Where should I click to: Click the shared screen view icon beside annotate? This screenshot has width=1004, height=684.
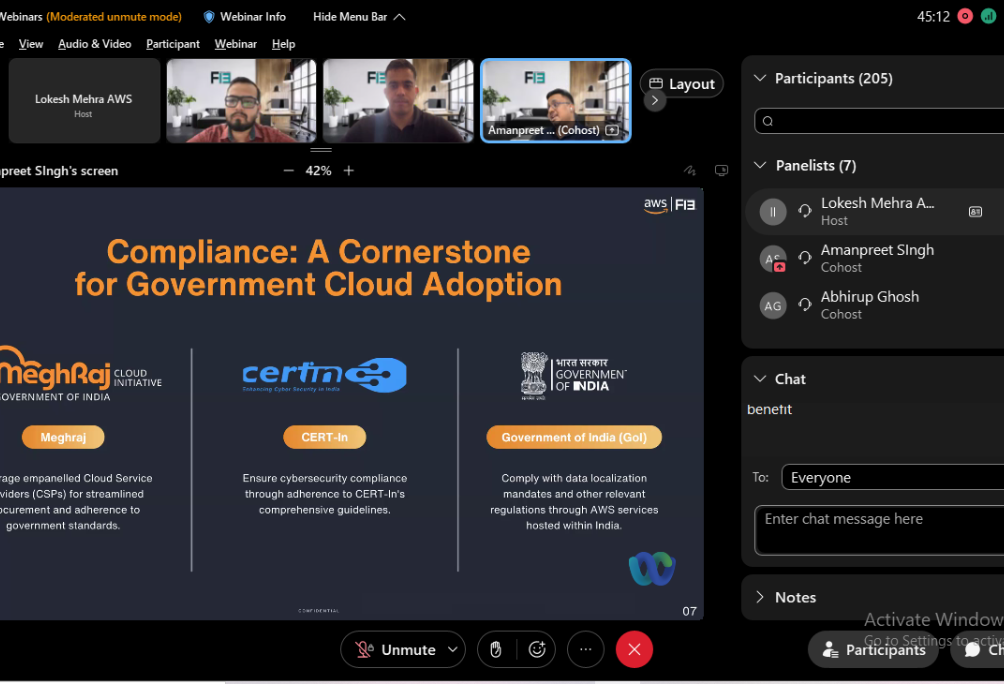[x=722, y=171]
